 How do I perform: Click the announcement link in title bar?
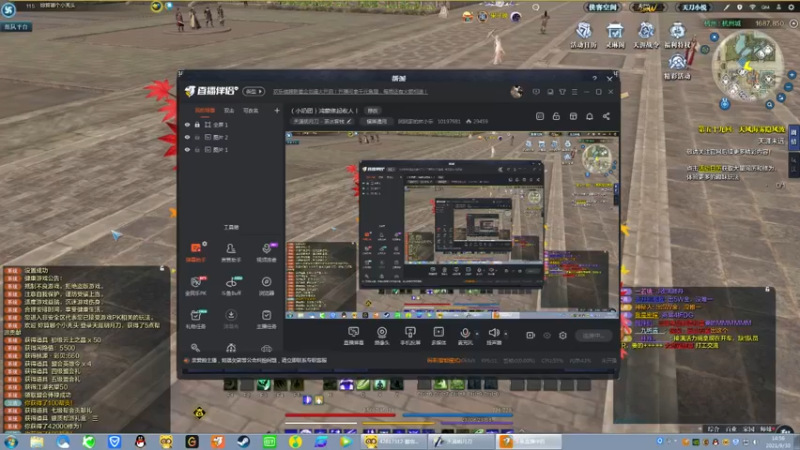click(x=350, y=92)
